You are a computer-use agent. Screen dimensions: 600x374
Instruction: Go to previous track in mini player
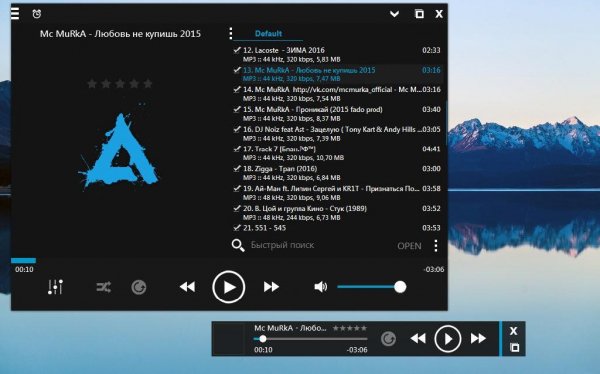418,338
